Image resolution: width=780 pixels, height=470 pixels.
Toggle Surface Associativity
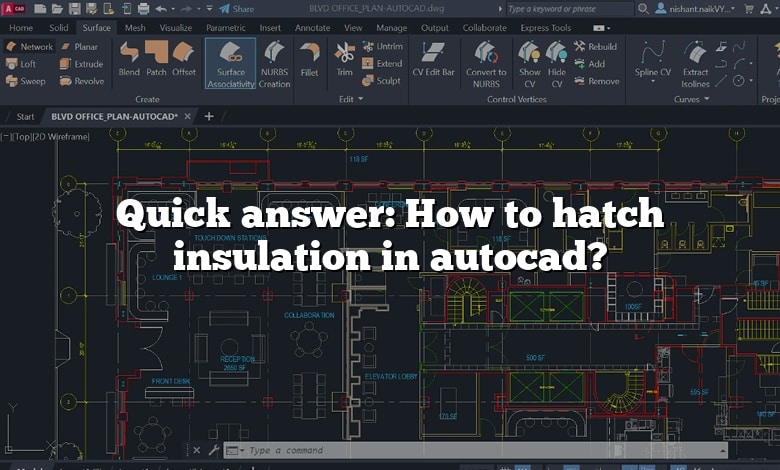click(x=230, y=62)
